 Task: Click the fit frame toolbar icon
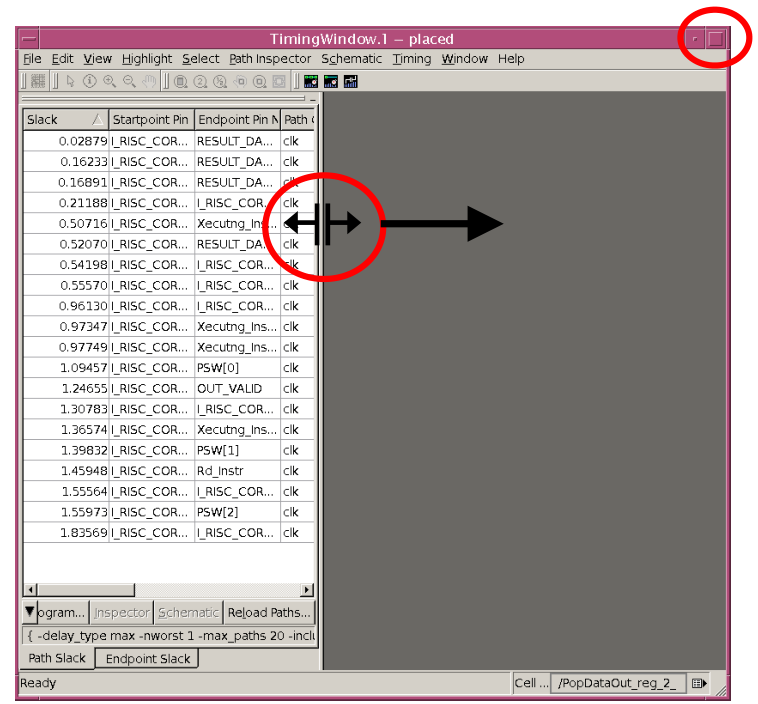279,82
